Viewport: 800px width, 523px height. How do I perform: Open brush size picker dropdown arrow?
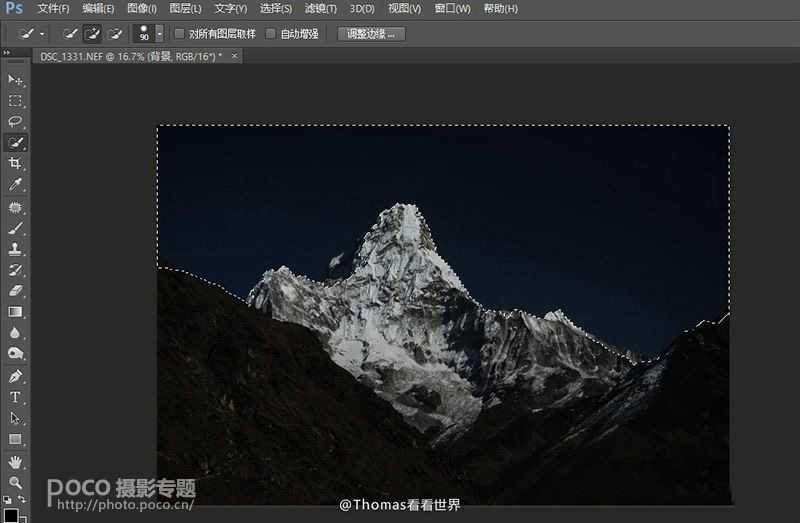click(160, 34)
